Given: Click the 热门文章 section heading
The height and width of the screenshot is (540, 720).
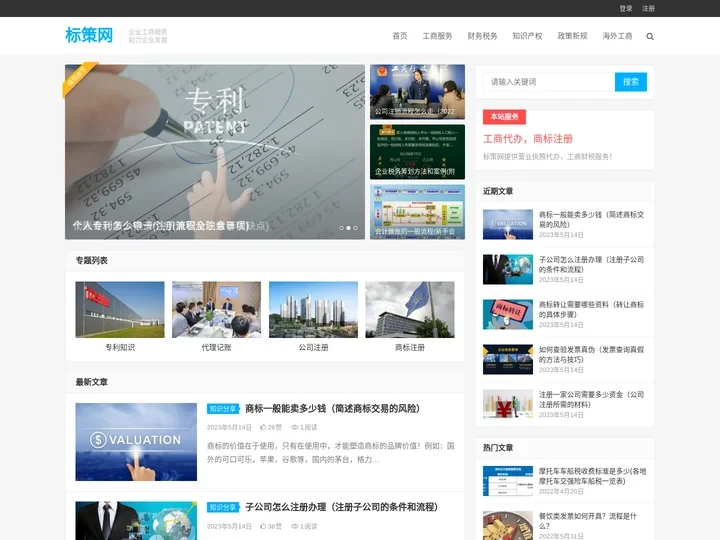Looking at the screenshot, I should 498,447.
